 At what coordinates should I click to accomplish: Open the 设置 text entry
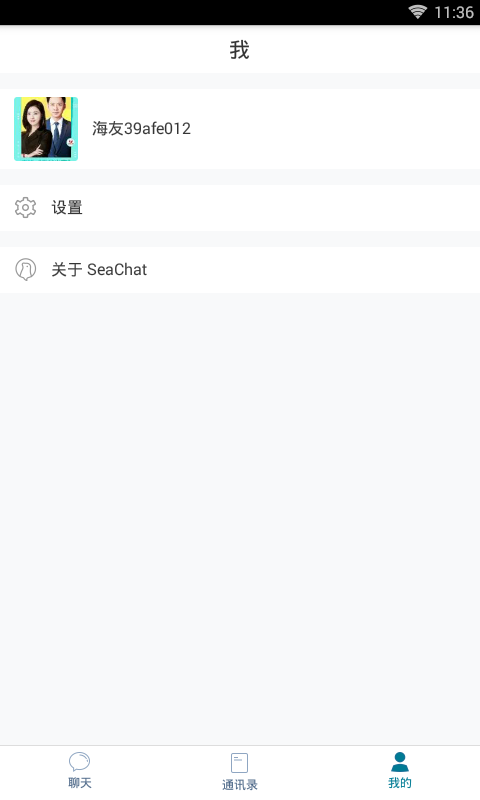coord(67,208)
